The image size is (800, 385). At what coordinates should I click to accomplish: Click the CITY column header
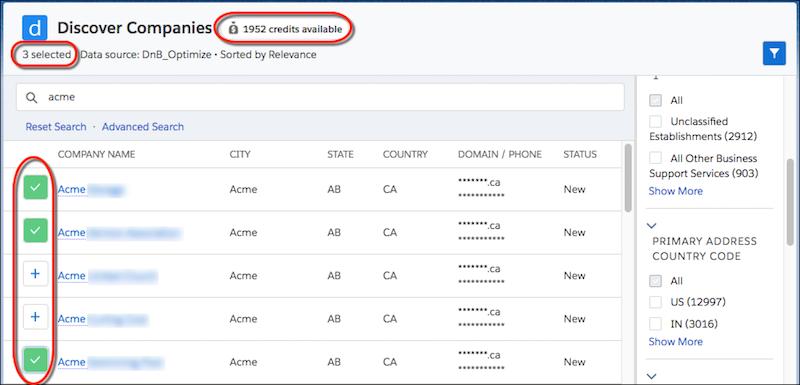pos(240,155)
